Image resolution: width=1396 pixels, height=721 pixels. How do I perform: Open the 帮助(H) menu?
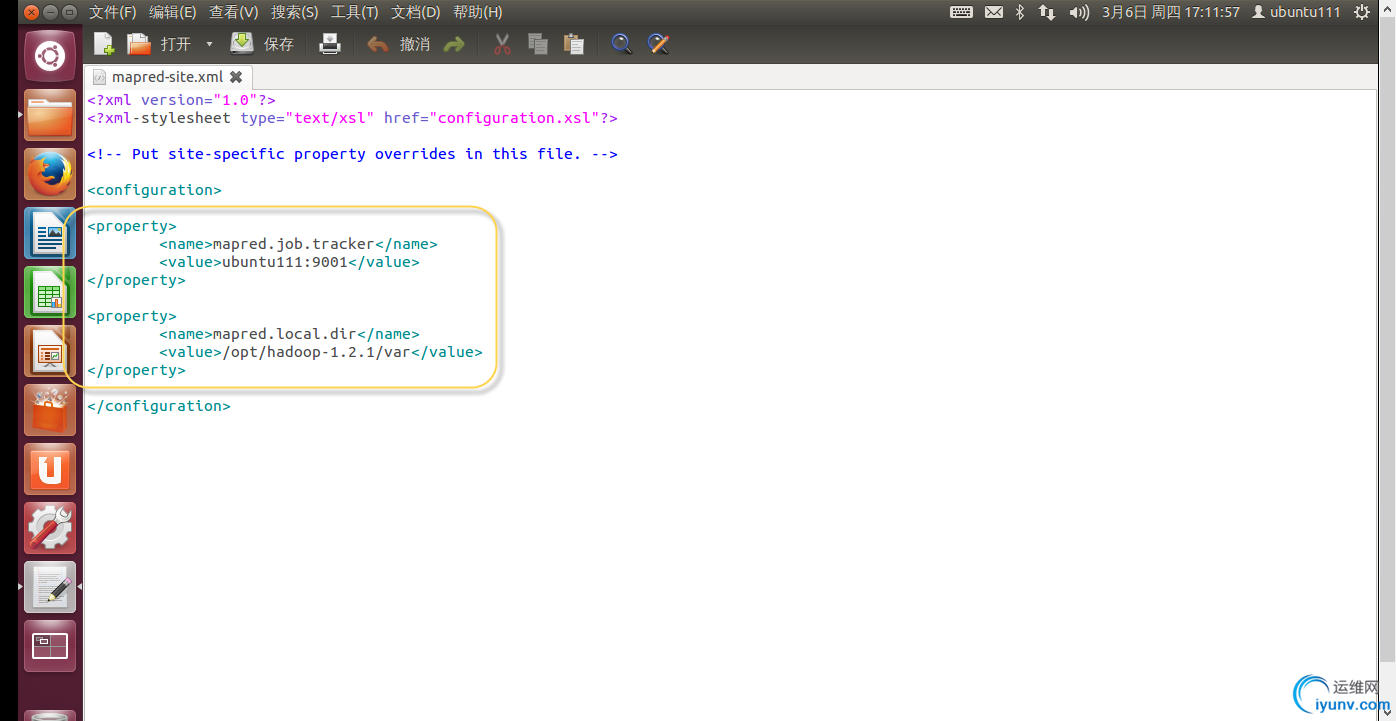click(x=478, y=12)
